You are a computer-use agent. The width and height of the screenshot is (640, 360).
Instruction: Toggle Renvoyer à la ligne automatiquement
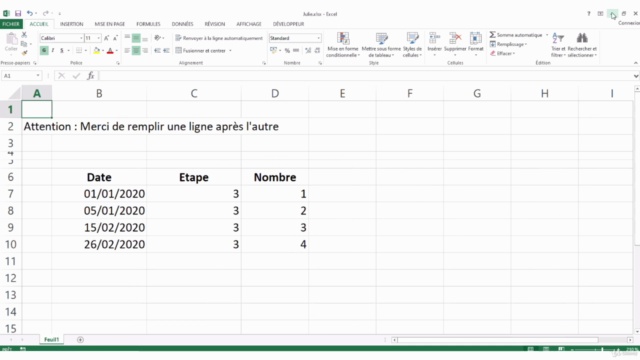coord(219,38)
